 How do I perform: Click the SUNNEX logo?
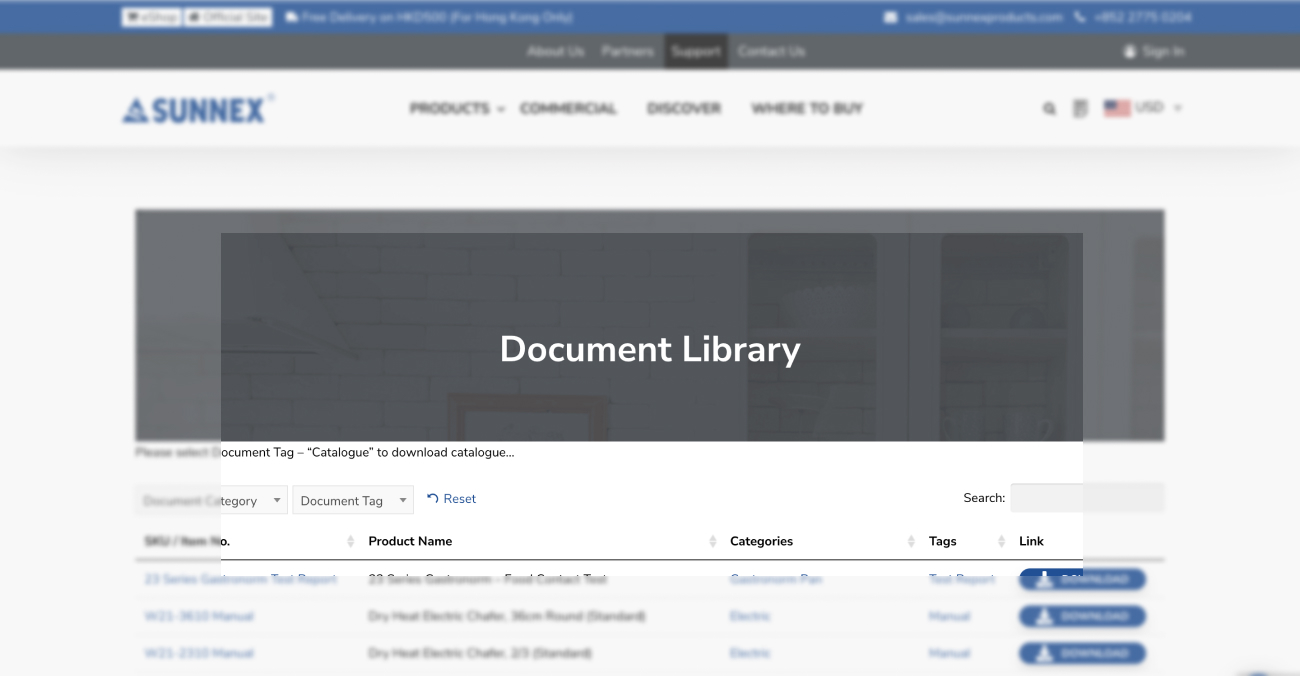coord(195,109)
